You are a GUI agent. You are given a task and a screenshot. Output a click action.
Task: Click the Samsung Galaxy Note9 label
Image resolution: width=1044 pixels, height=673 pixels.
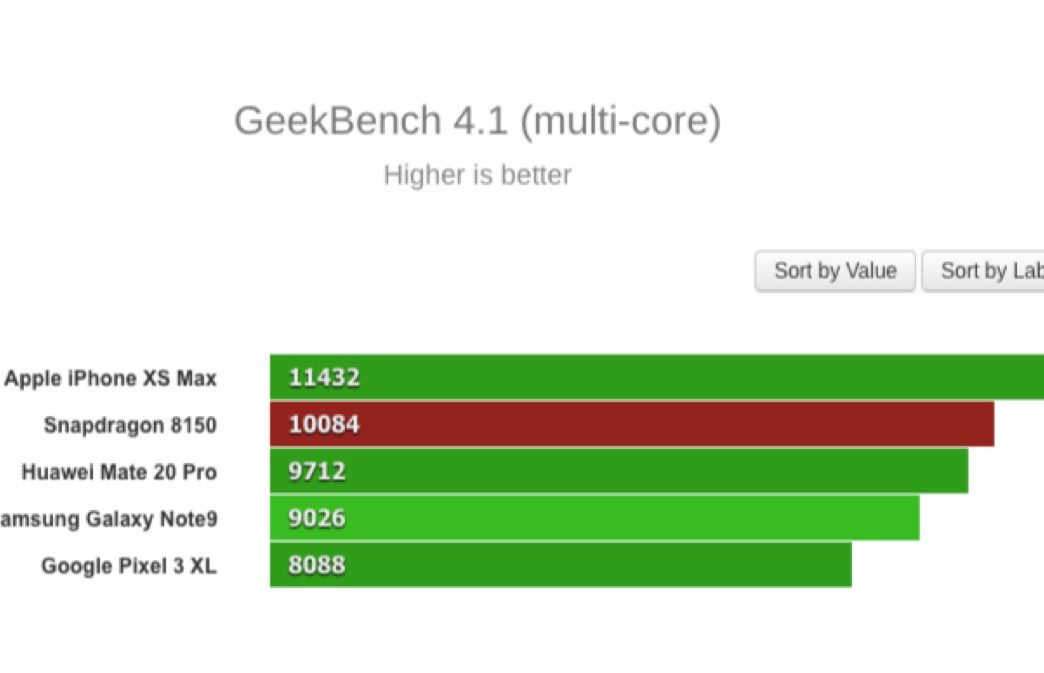(108, 519)
